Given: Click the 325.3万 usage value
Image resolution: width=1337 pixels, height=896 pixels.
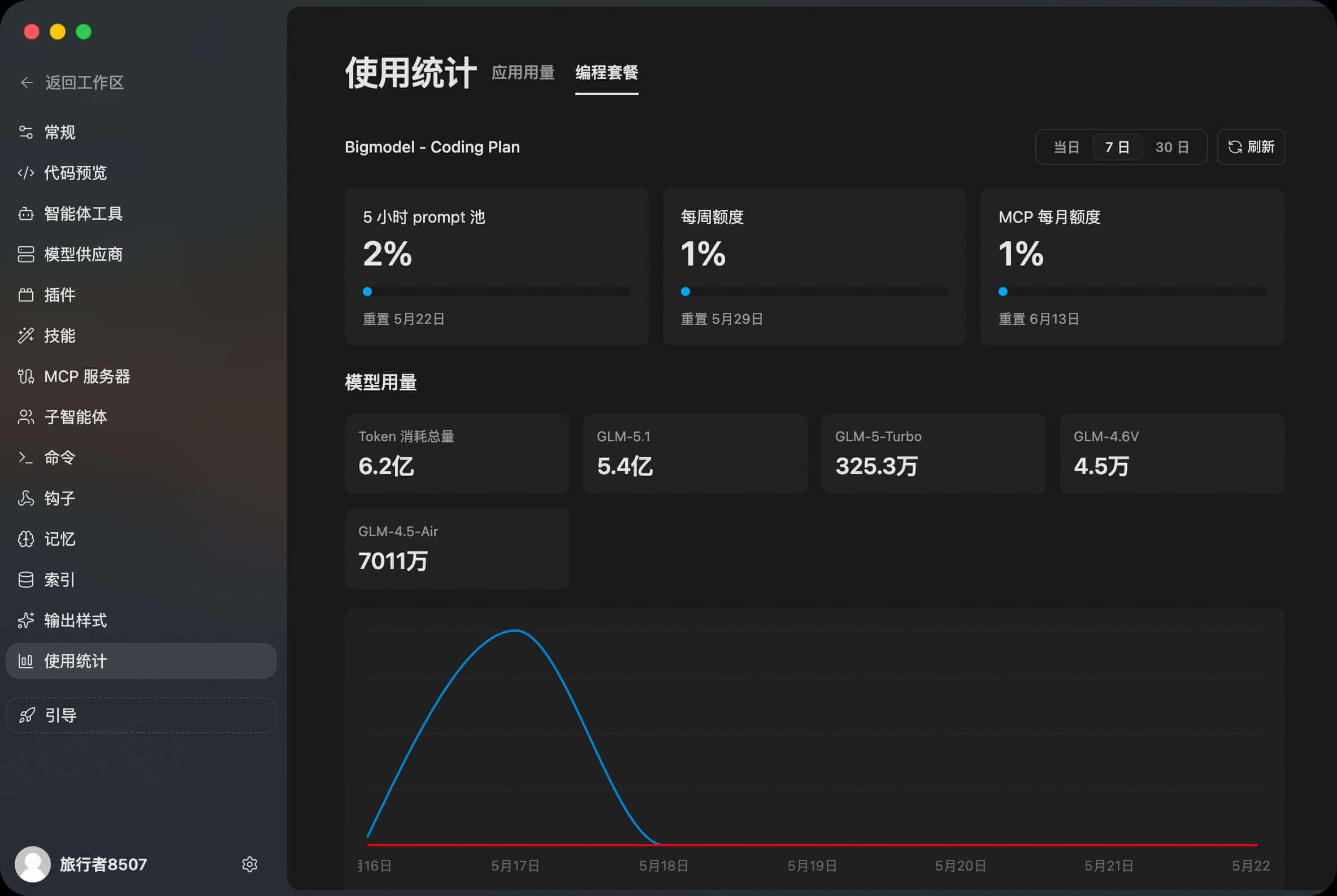Looking at the screenshot, I should [876, 466].
